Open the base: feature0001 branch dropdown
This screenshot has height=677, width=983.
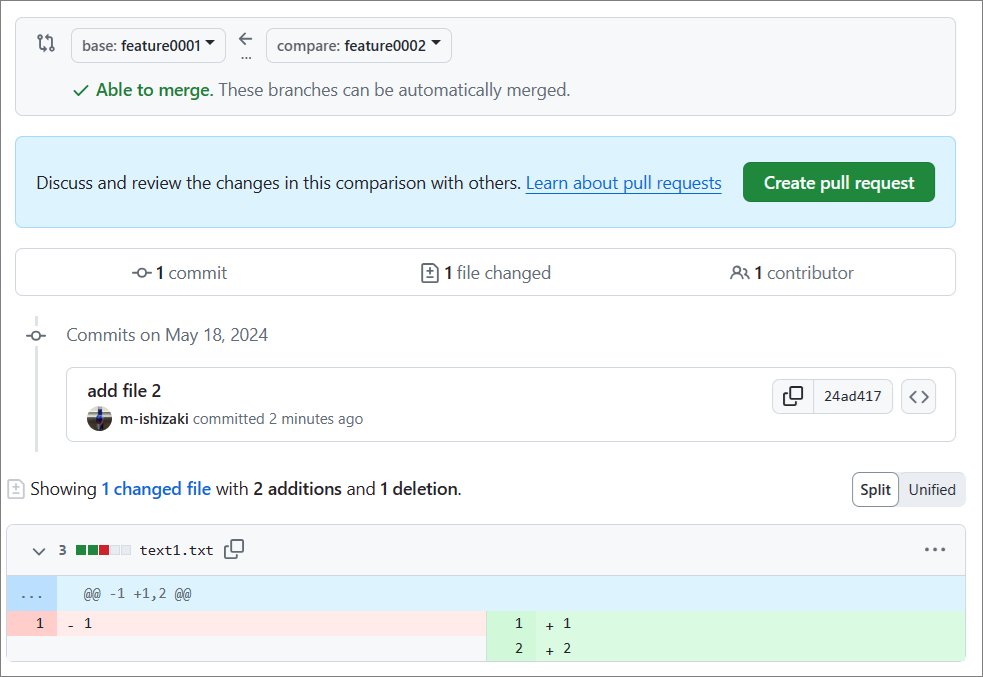tap(148, 44)
